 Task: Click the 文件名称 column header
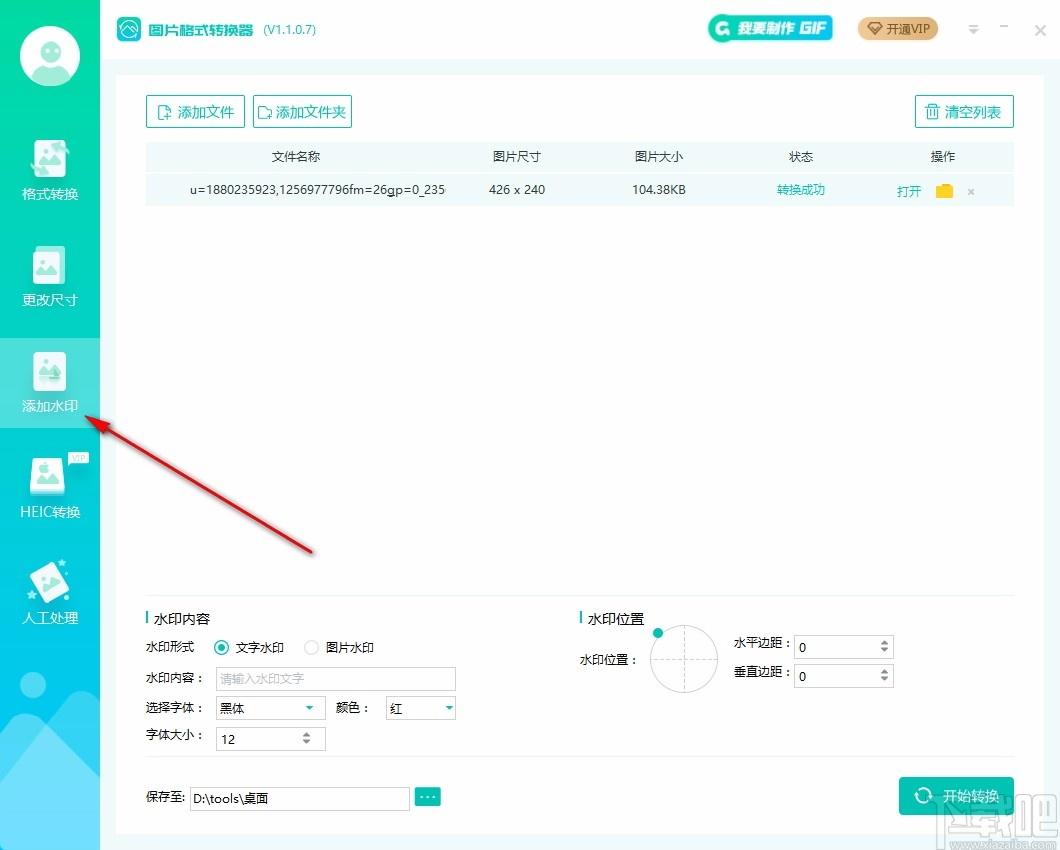coord(295,157)
